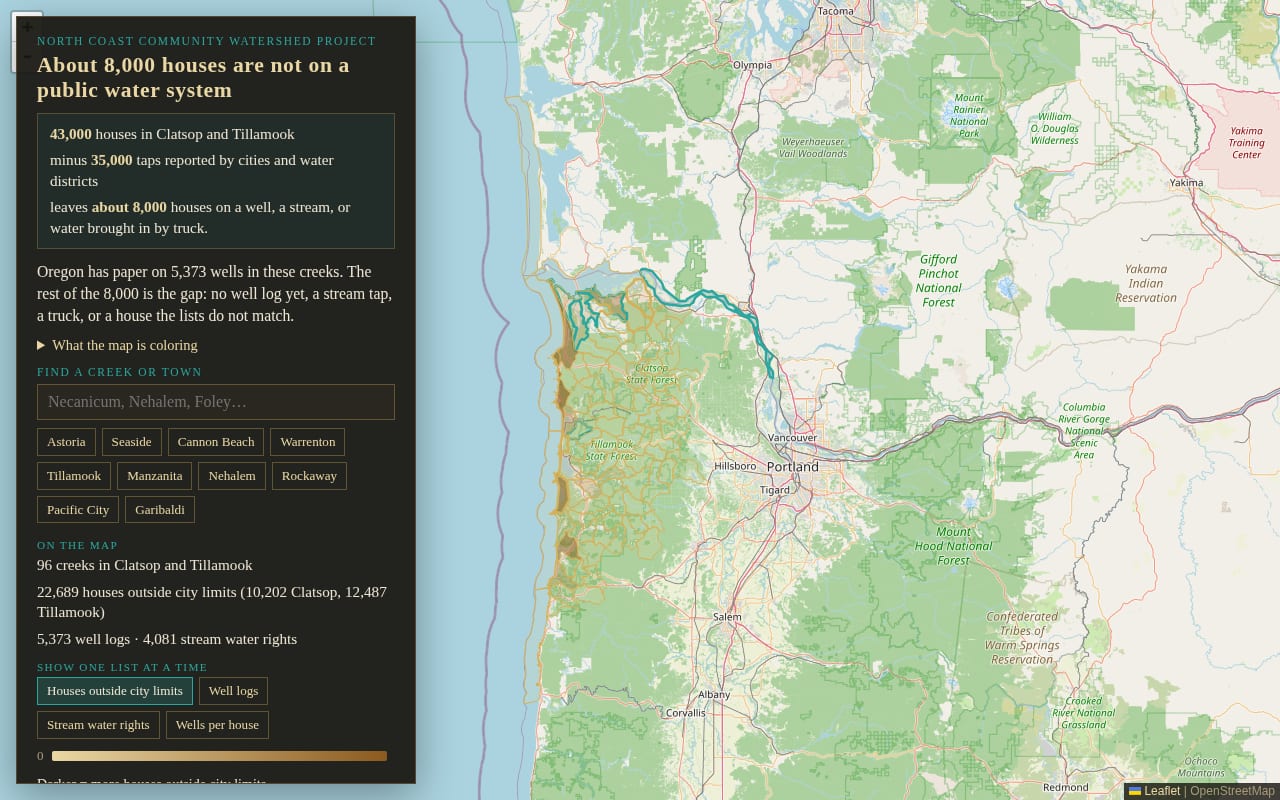Click the 'North Coast Community Watershed Project' header text
Screen dimensions: 1280x800
coord(207,41)
